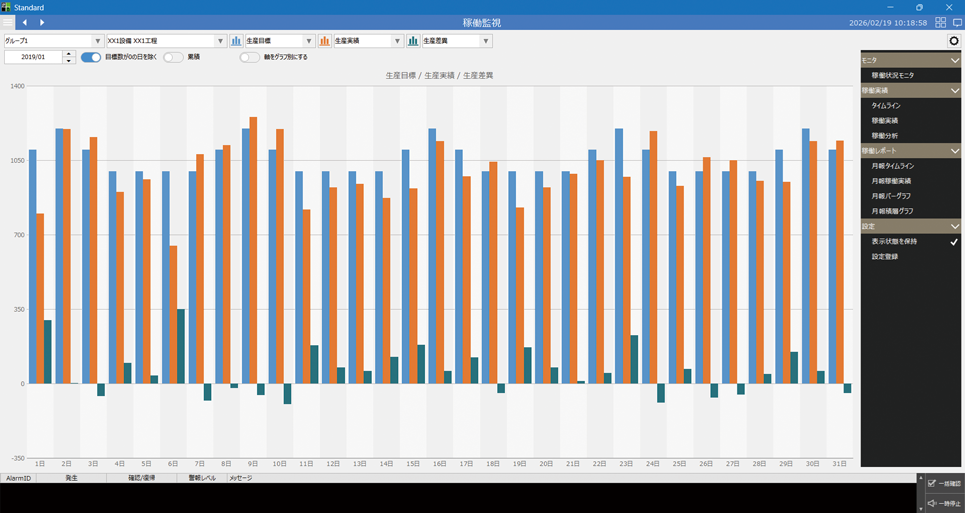Screen dimensions: 965x513
Task: Open 月報バーグラフ report
Action: [x=891, y=196]
